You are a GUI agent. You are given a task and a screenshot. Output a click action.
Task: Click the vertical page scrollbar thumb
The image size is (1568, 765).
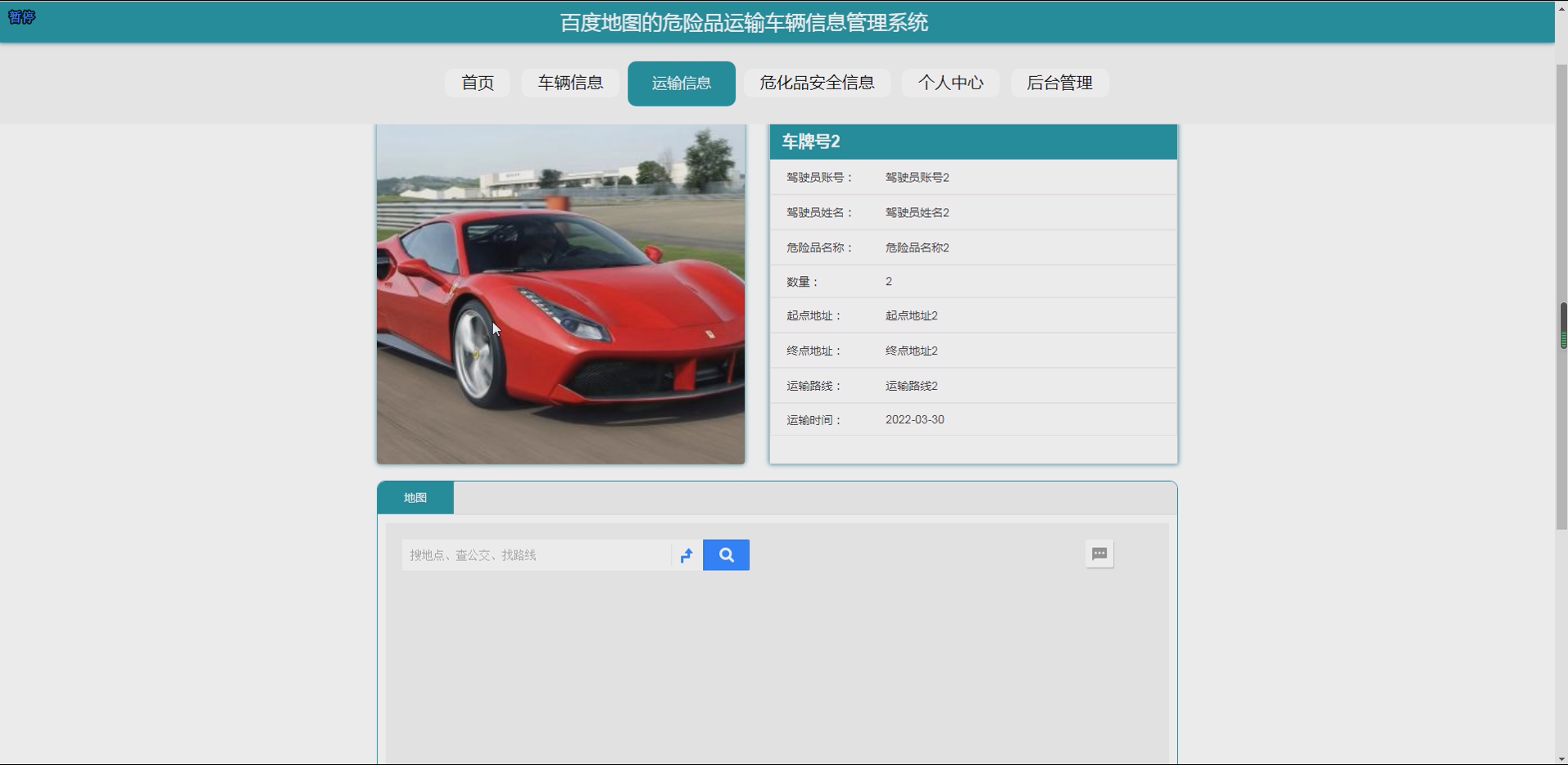click(1562, 296)
